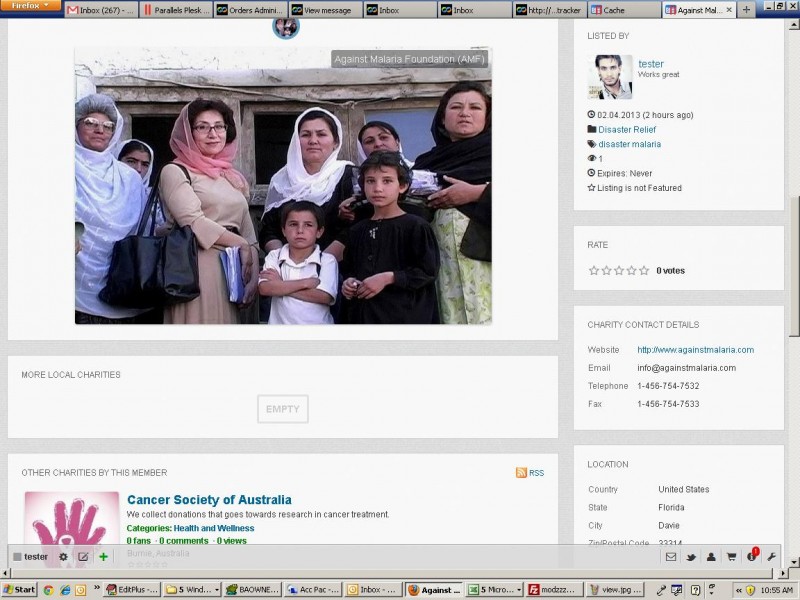Click the small circular avatar above the photo
800x600 pixels.
click(286, 27)
